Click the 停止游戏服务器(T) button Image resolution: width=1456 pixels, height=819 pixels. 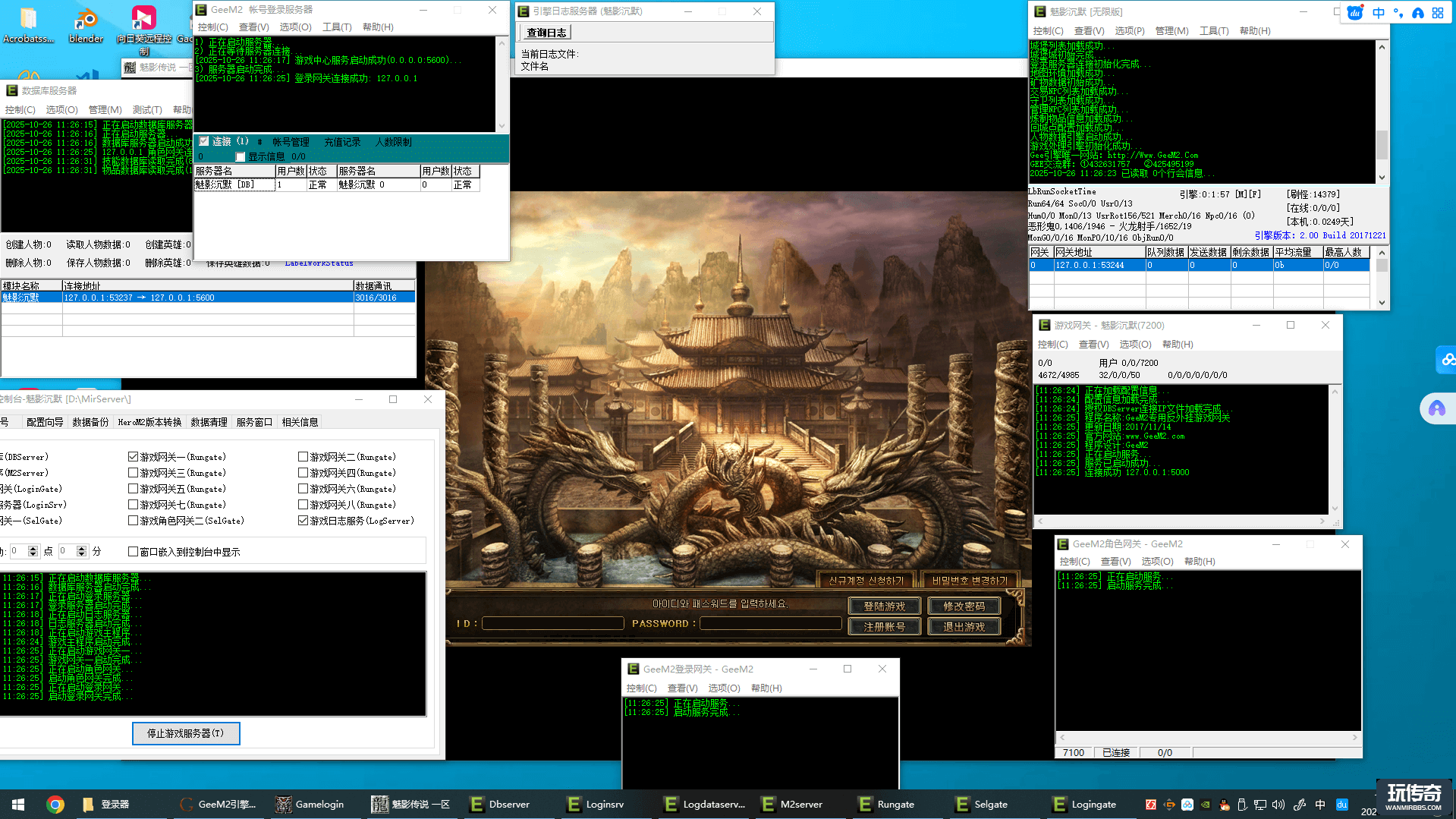pos(186,733)
